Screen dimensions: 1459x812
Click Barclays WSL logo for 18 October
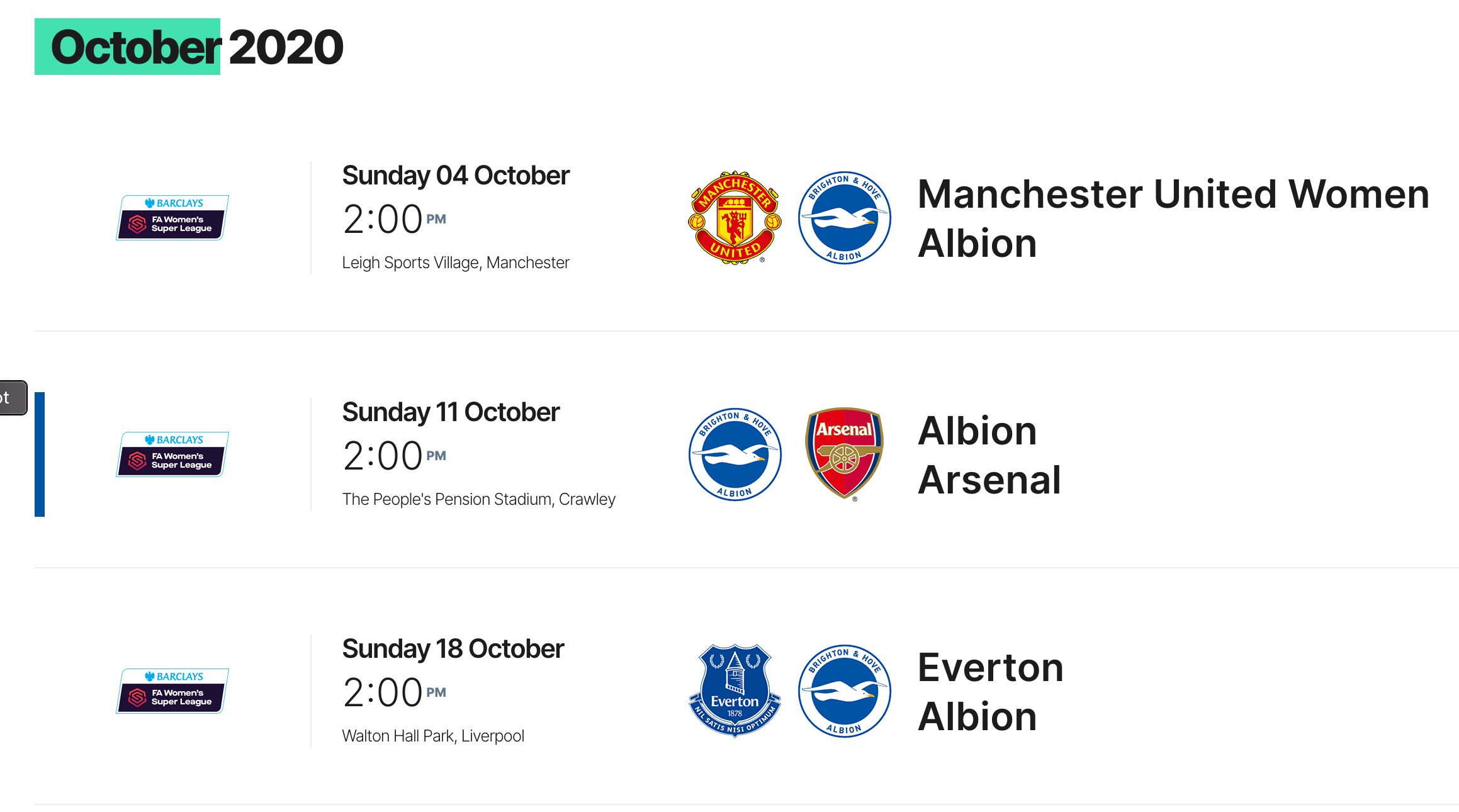[172, 691]
